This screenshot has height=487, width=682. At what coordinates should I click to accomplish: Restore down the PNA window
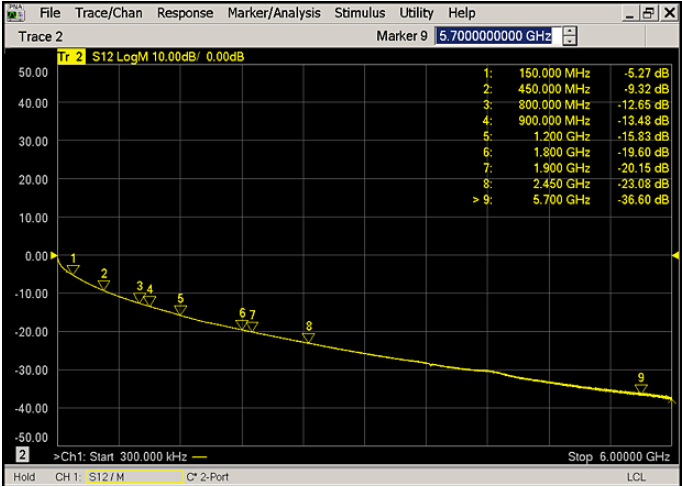tap(649, 14)
